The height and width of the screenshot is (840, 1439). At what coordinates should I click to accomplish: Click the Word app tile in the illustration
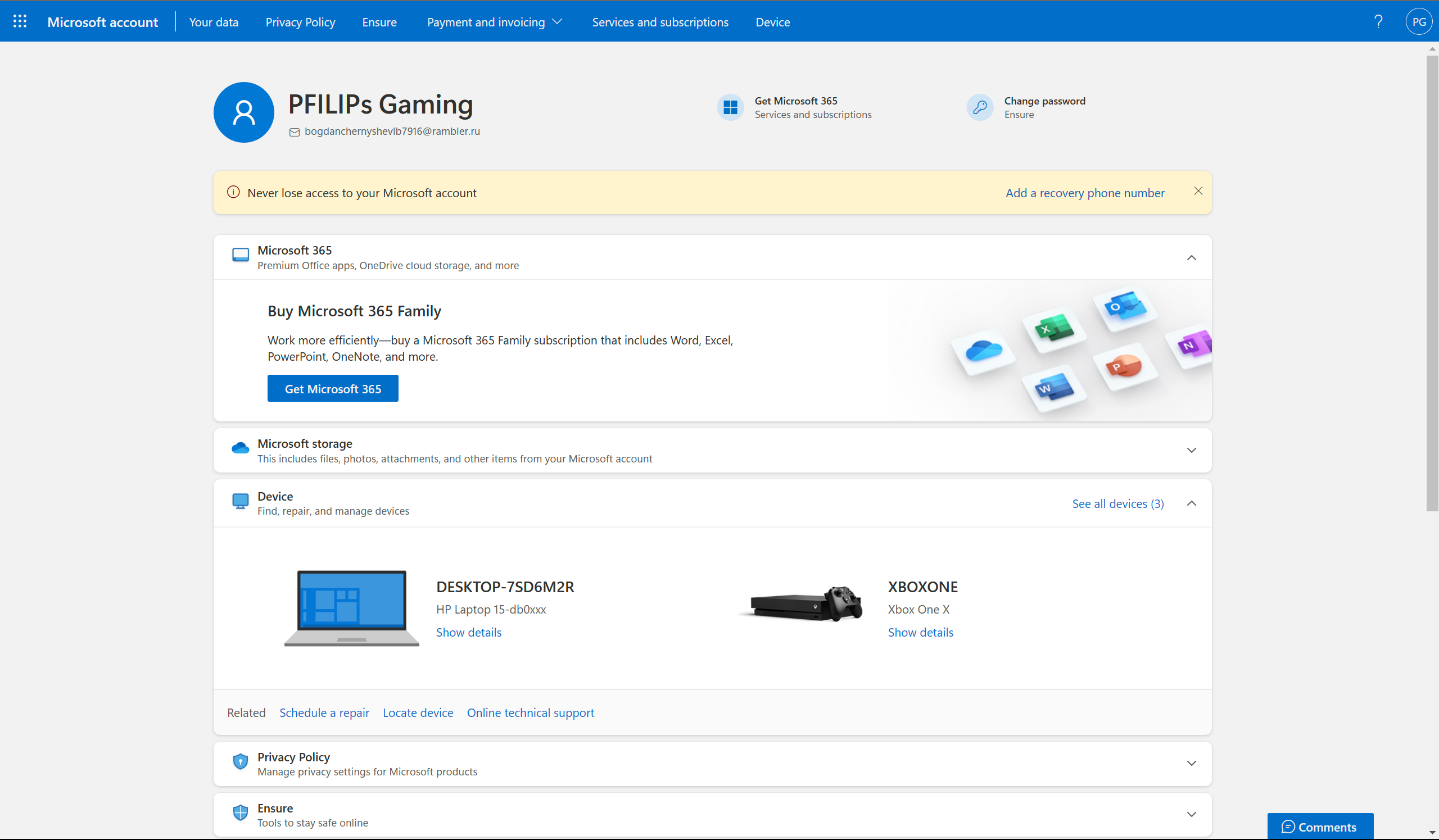1054,389
